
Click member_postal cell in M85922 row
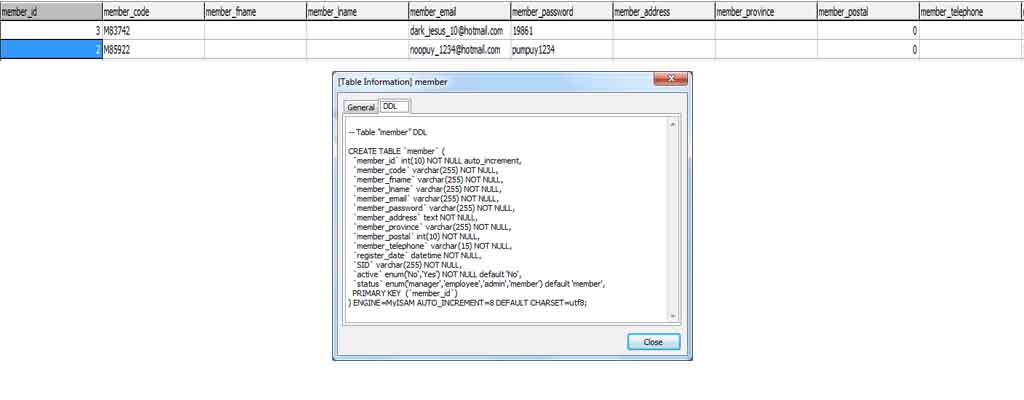[x=868, y=50]
